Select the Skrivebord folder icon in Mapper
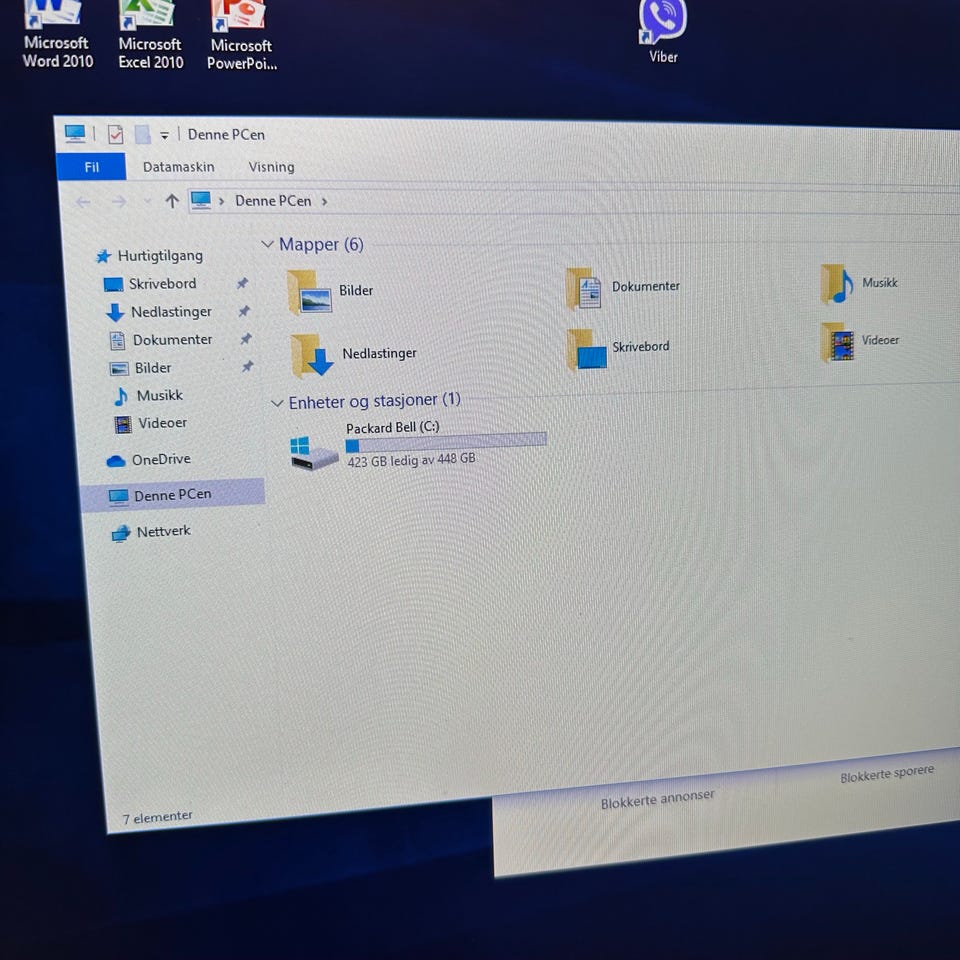 click(x=587, y=350)
